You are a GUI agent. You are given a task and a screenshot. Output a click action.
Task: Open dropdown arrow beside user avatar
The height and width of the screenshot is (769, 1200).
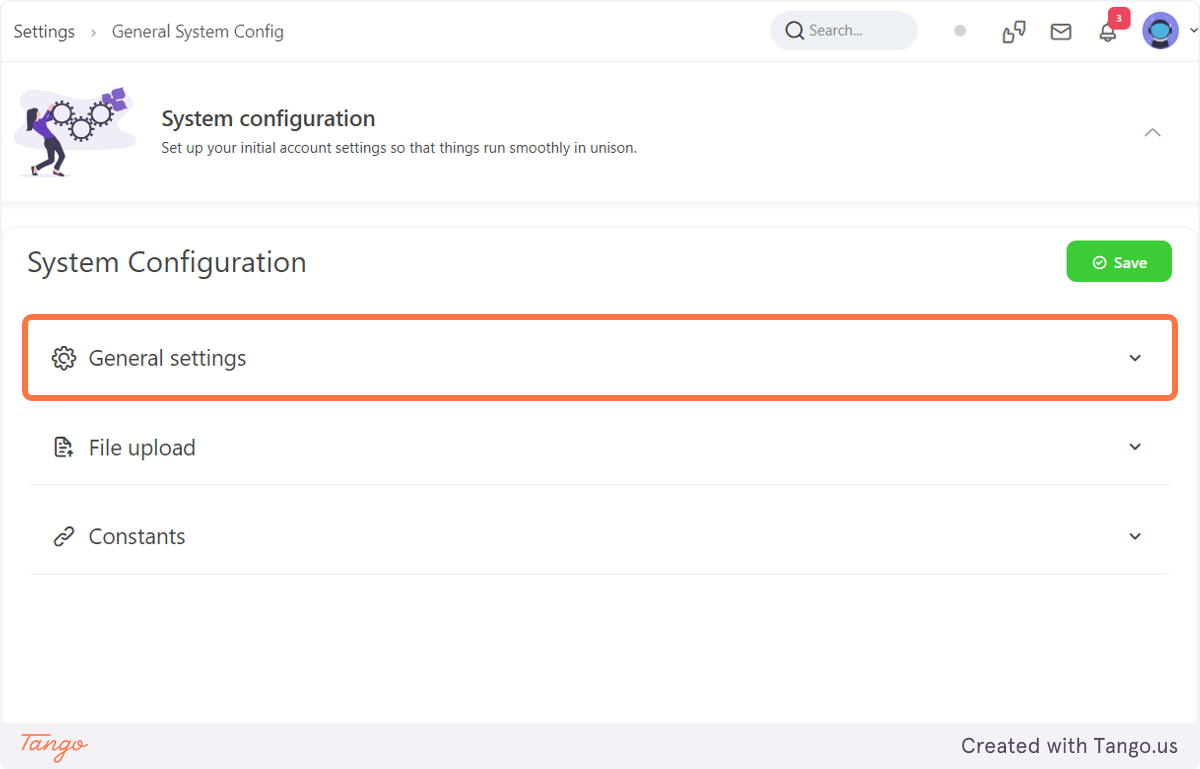click(1194, 32)
